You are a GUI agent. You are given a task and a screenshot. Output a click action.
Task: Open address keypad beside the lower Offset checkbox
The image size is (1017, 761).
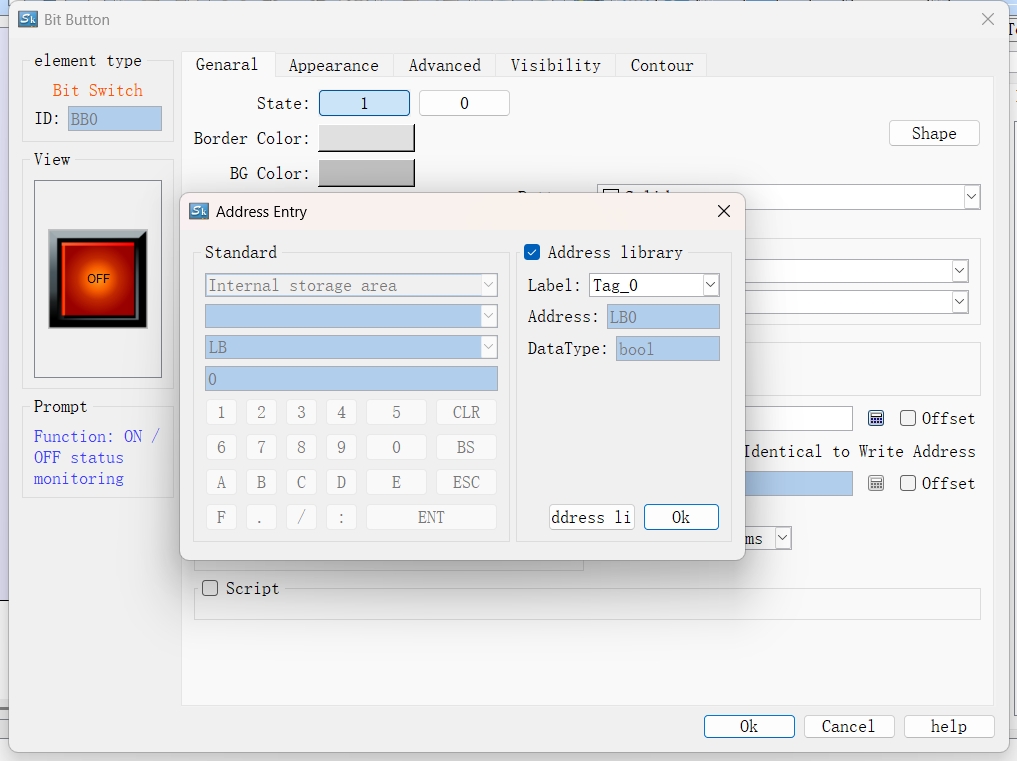(x=876, y=483)
